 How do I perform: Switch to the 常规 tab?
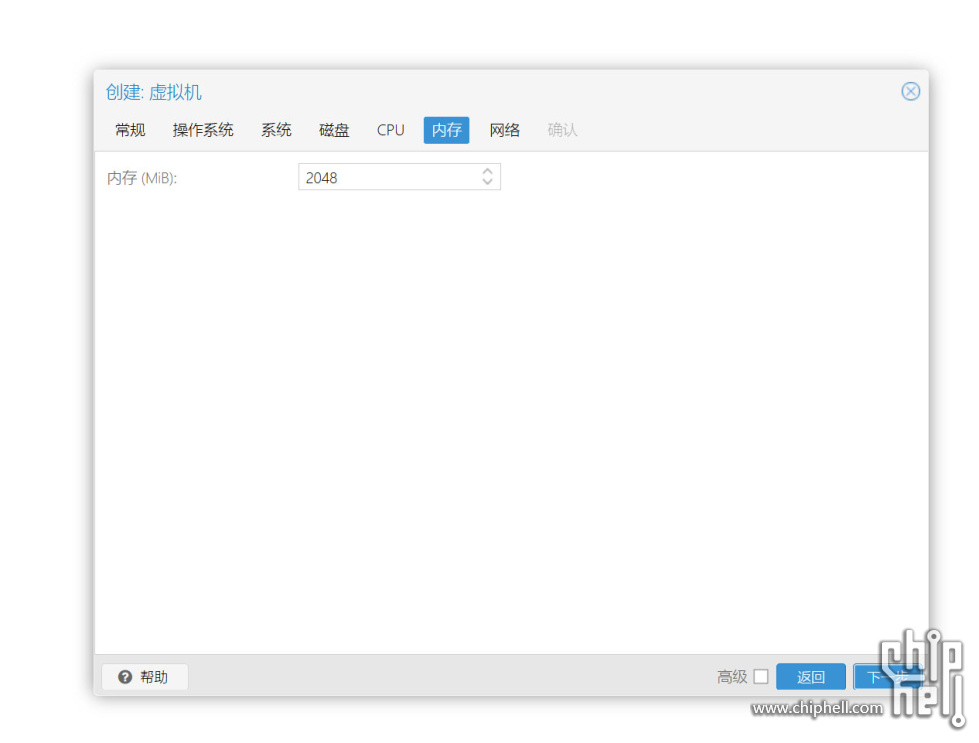click(130, 130)
